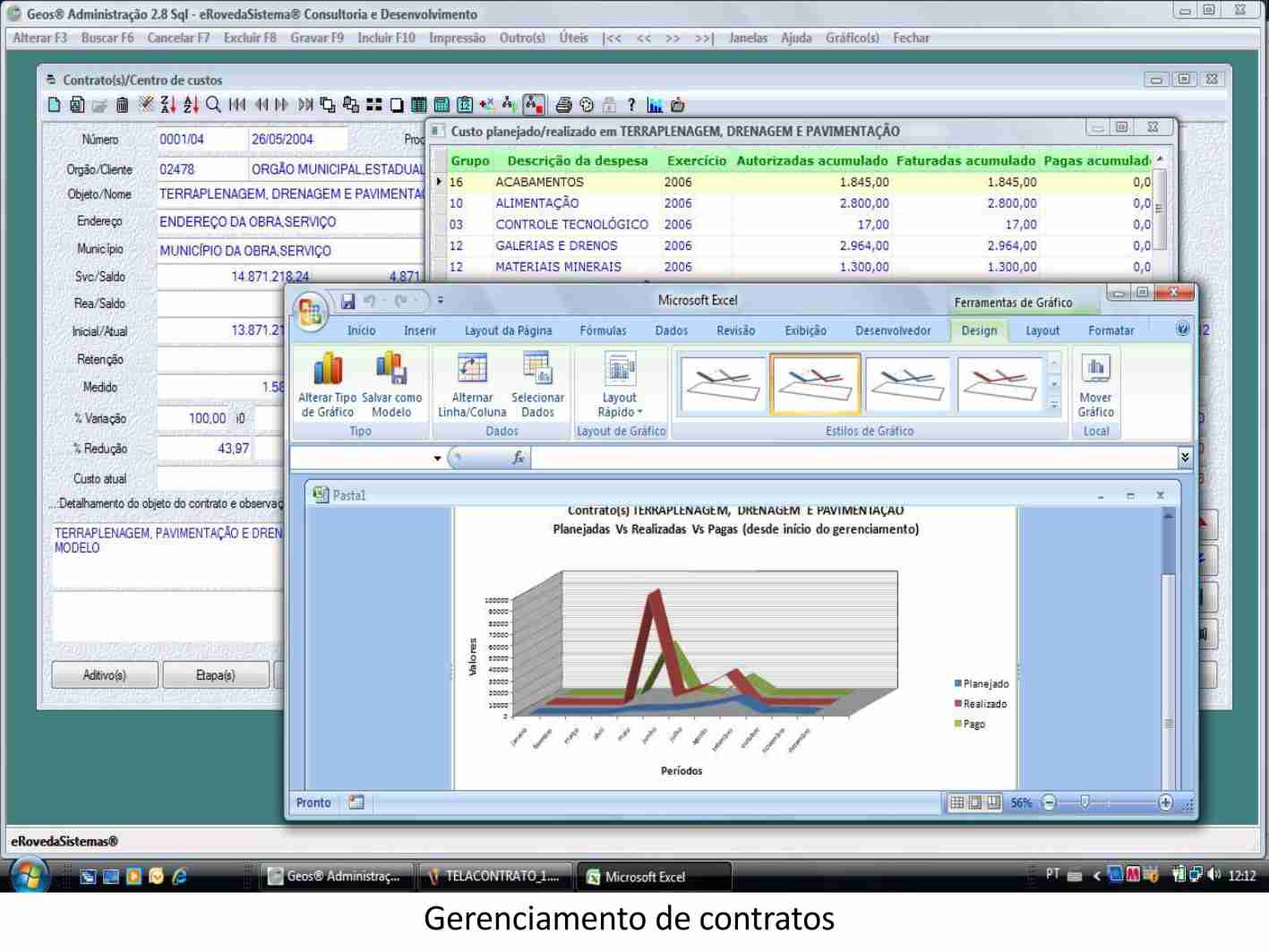This screenshot has height=952, width=1269.
Task: Click the |<< first record navigation button
Action: [612, 38]
